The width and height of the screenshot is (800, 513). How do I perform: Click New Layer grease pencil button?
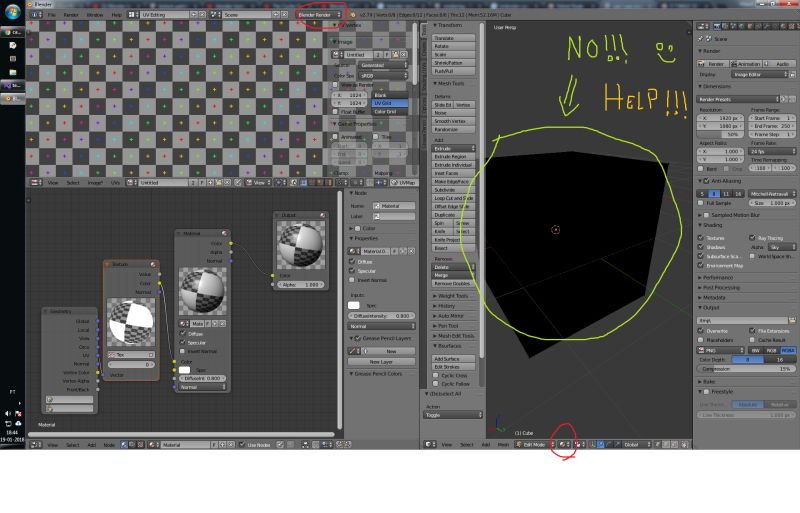coord(381,362)
